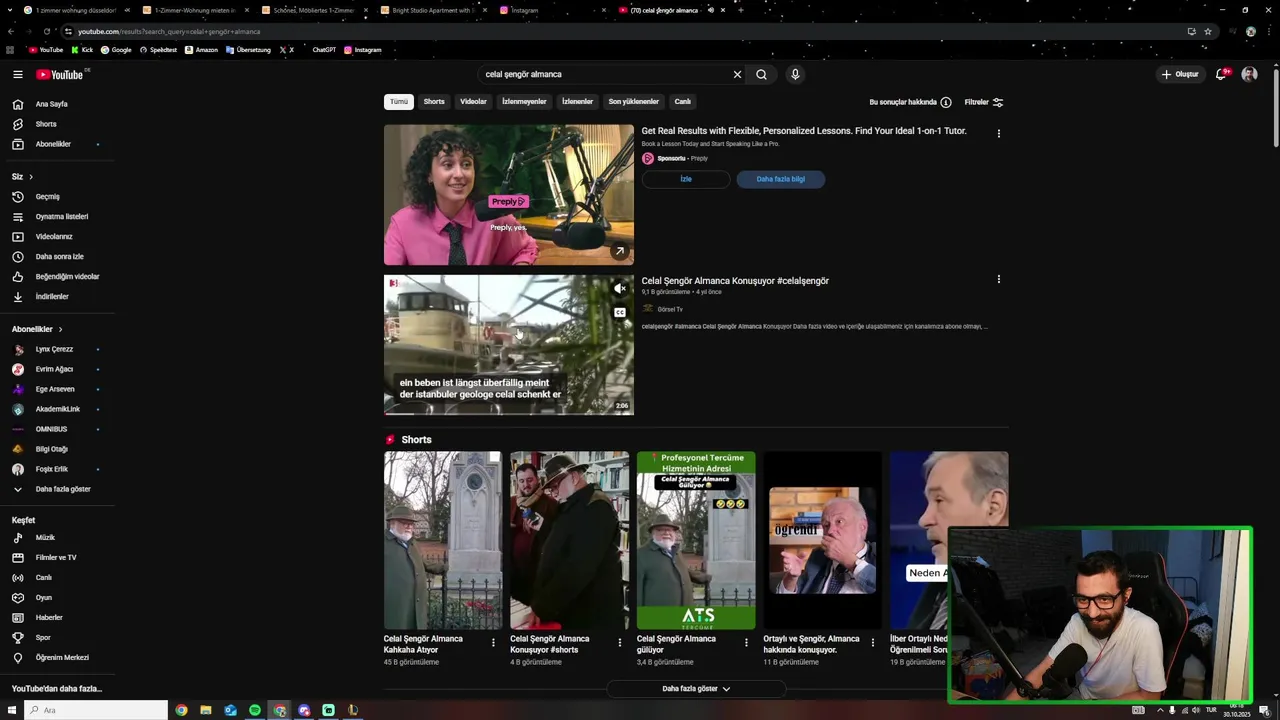Click the ad's İzle button
Image resolution: width=1280 pixels, height=720 pixels.
pos(686,179)
